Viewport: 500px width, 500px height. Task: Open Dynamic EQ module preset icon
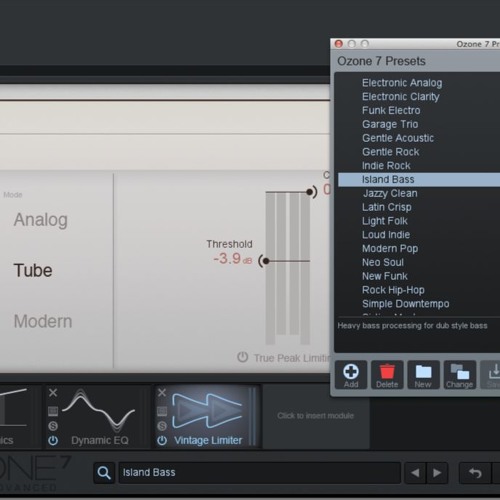pos(53,411)
